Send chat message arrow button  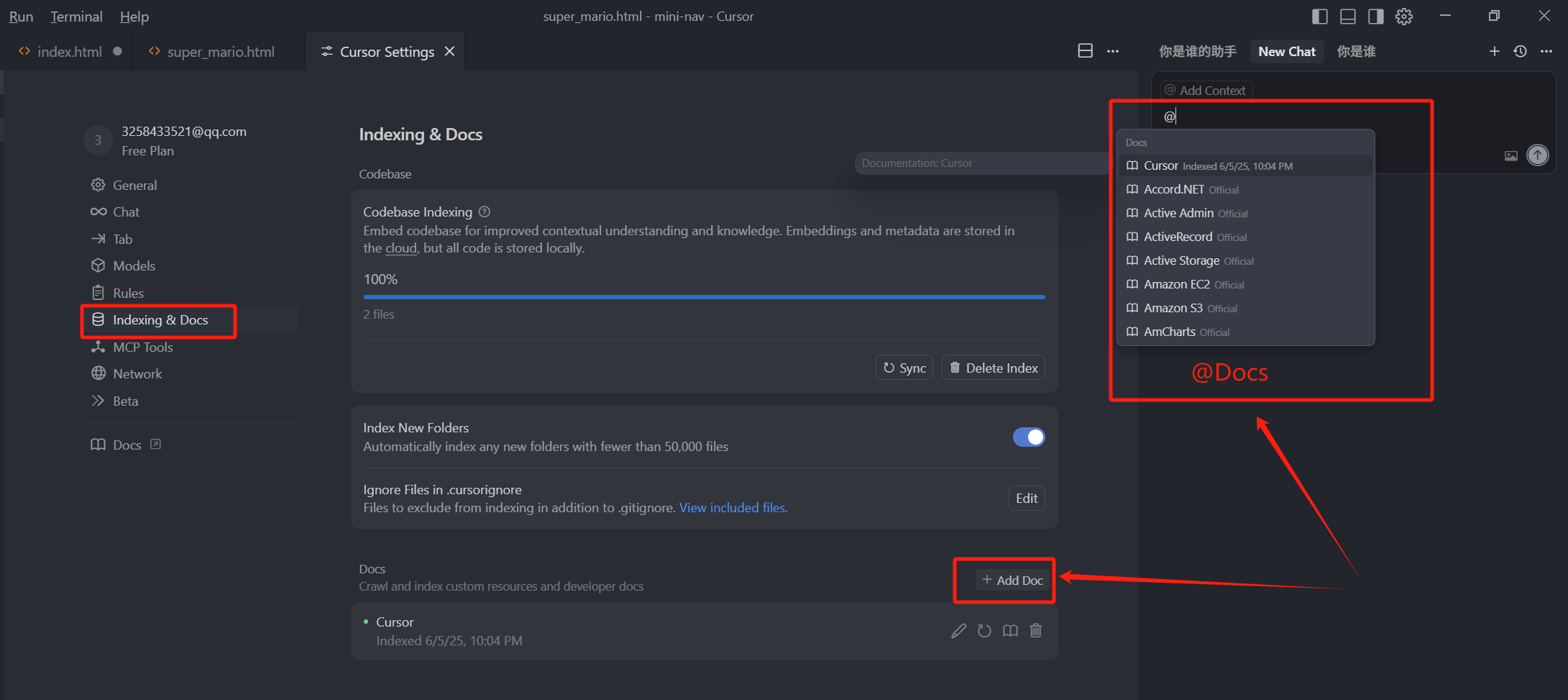point(1538,155)
